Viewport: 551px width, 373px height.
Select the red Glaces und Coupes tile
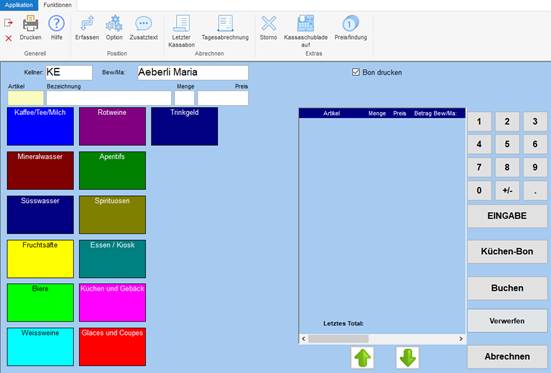coord(112,347)
